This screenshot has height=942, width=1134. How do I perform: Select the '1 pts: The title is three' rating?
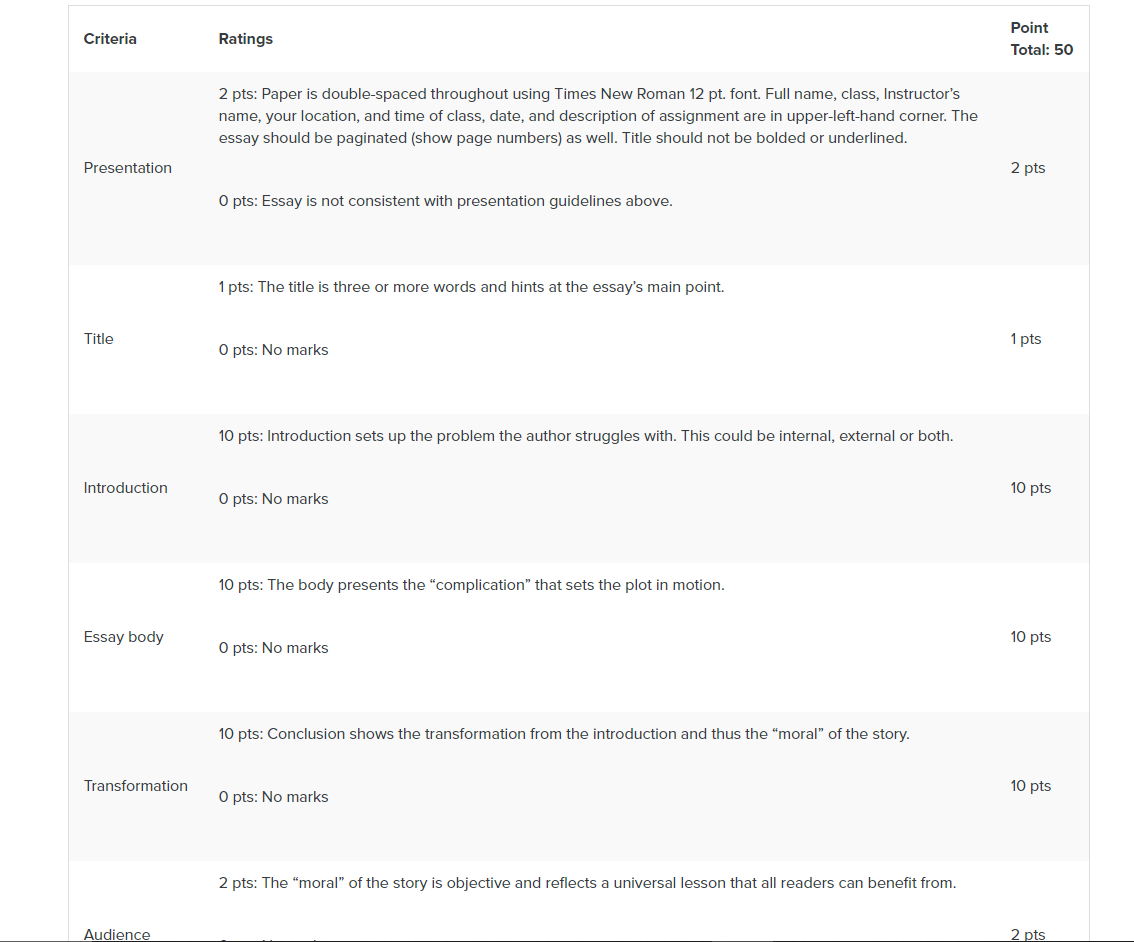(472, 287)
